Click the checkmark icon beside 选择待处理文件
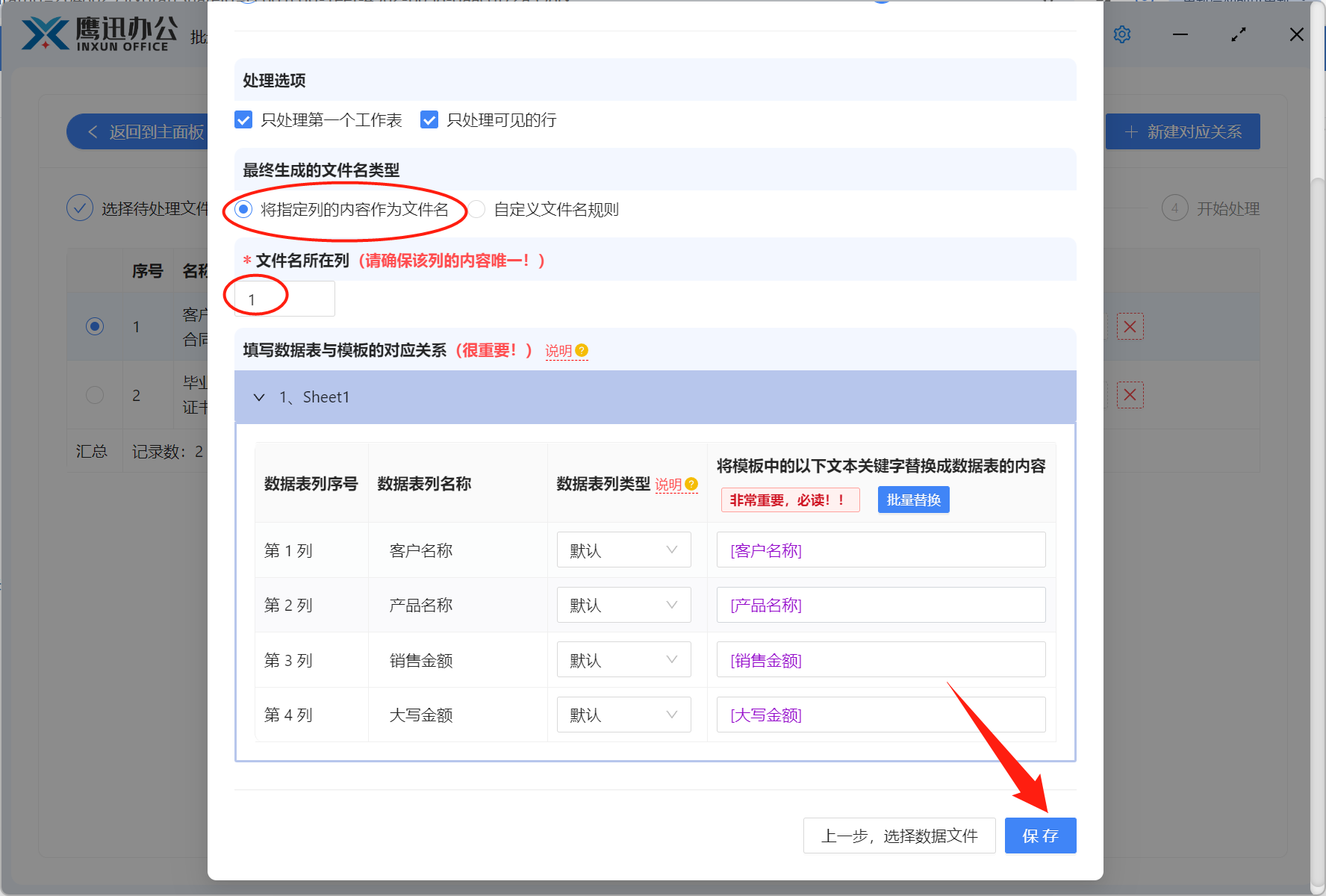Image resolution: width=1326 pixels, height=896 pixels. [80, 208]
